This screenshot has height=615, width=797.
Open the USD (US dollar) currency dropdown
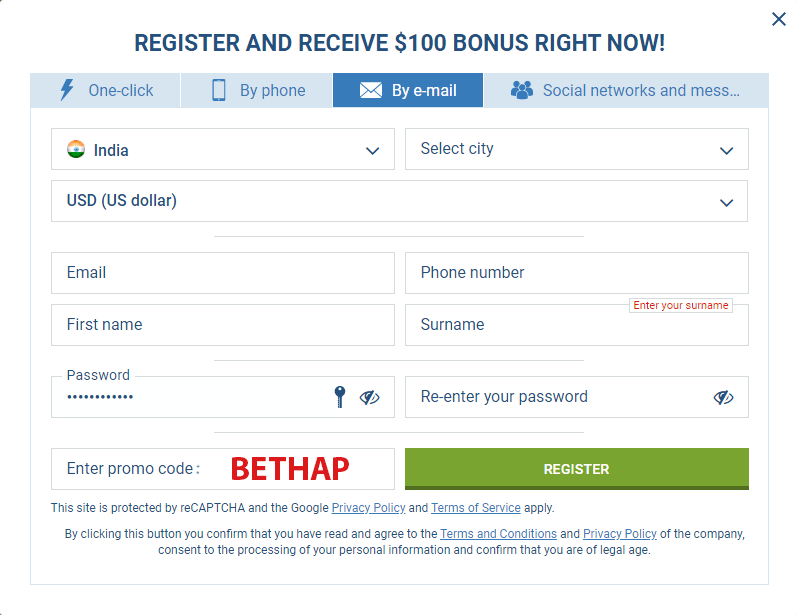point(399,201)
